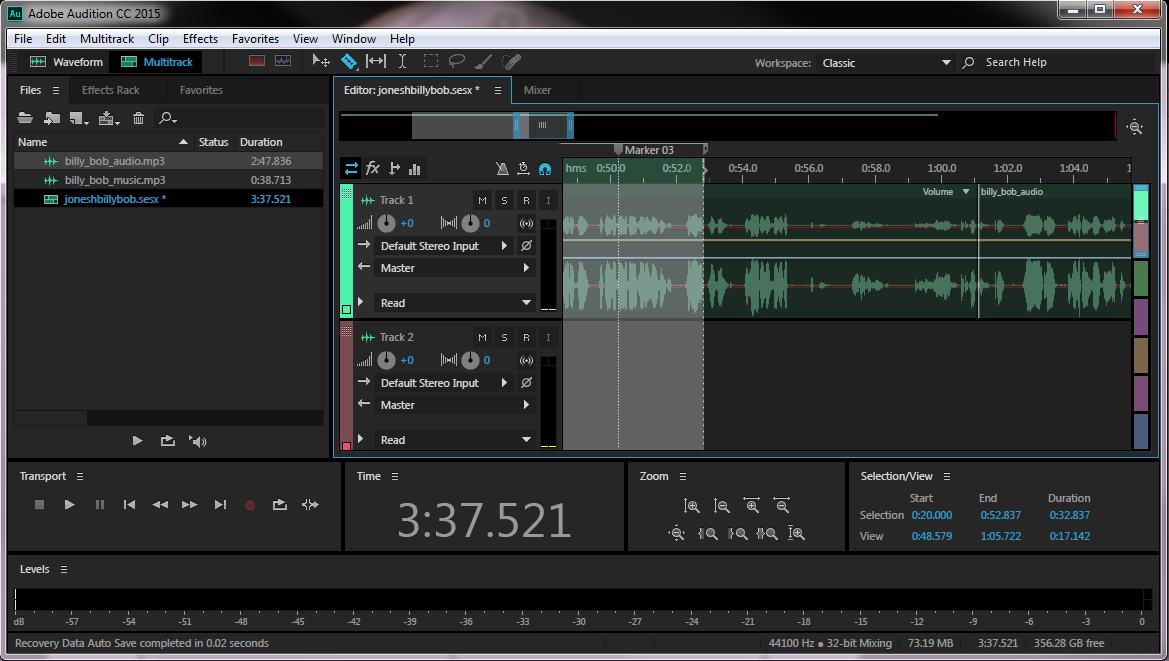Show the EQ controls icon
Screen dimensions: 1169x661
(x=415, y=169)
